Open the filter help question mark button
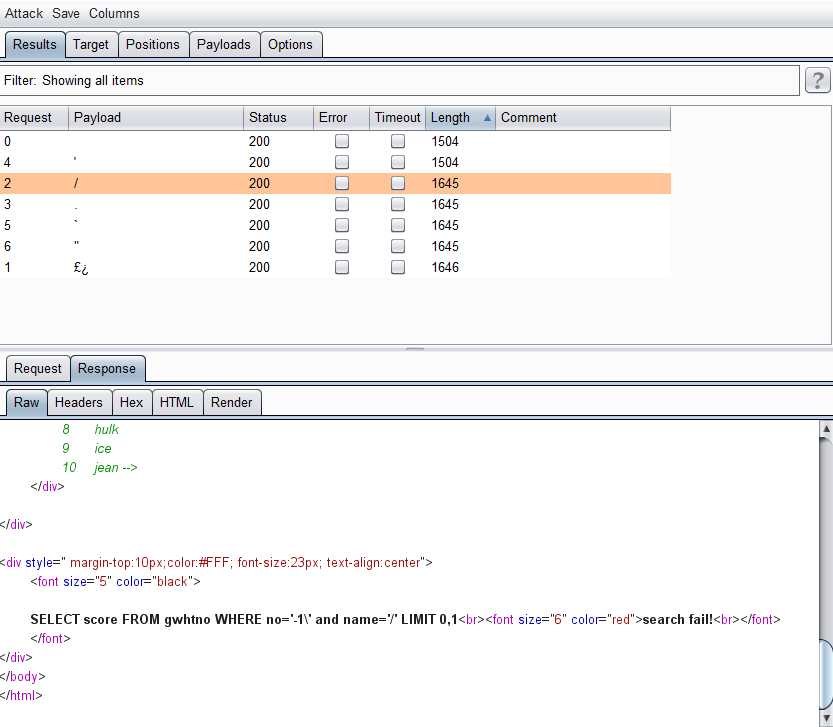Viewport: 833px width, 727px height. pos(817,81)
